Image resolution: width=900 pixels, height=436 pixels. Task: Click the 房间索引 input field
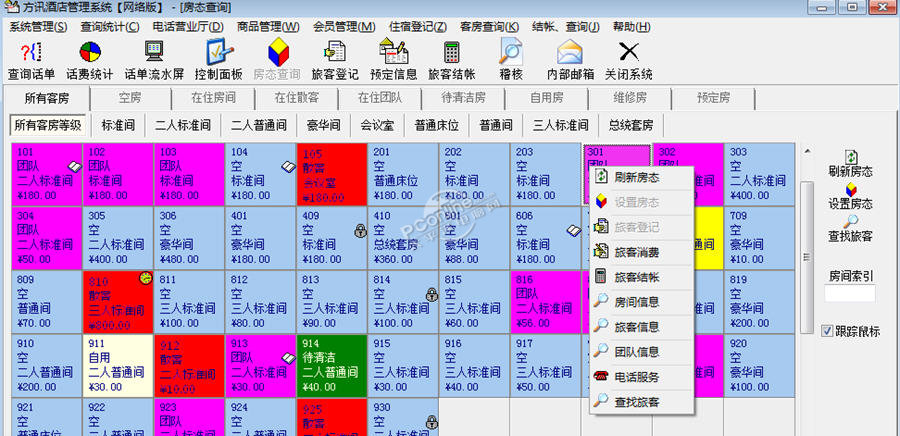point(851,293)
